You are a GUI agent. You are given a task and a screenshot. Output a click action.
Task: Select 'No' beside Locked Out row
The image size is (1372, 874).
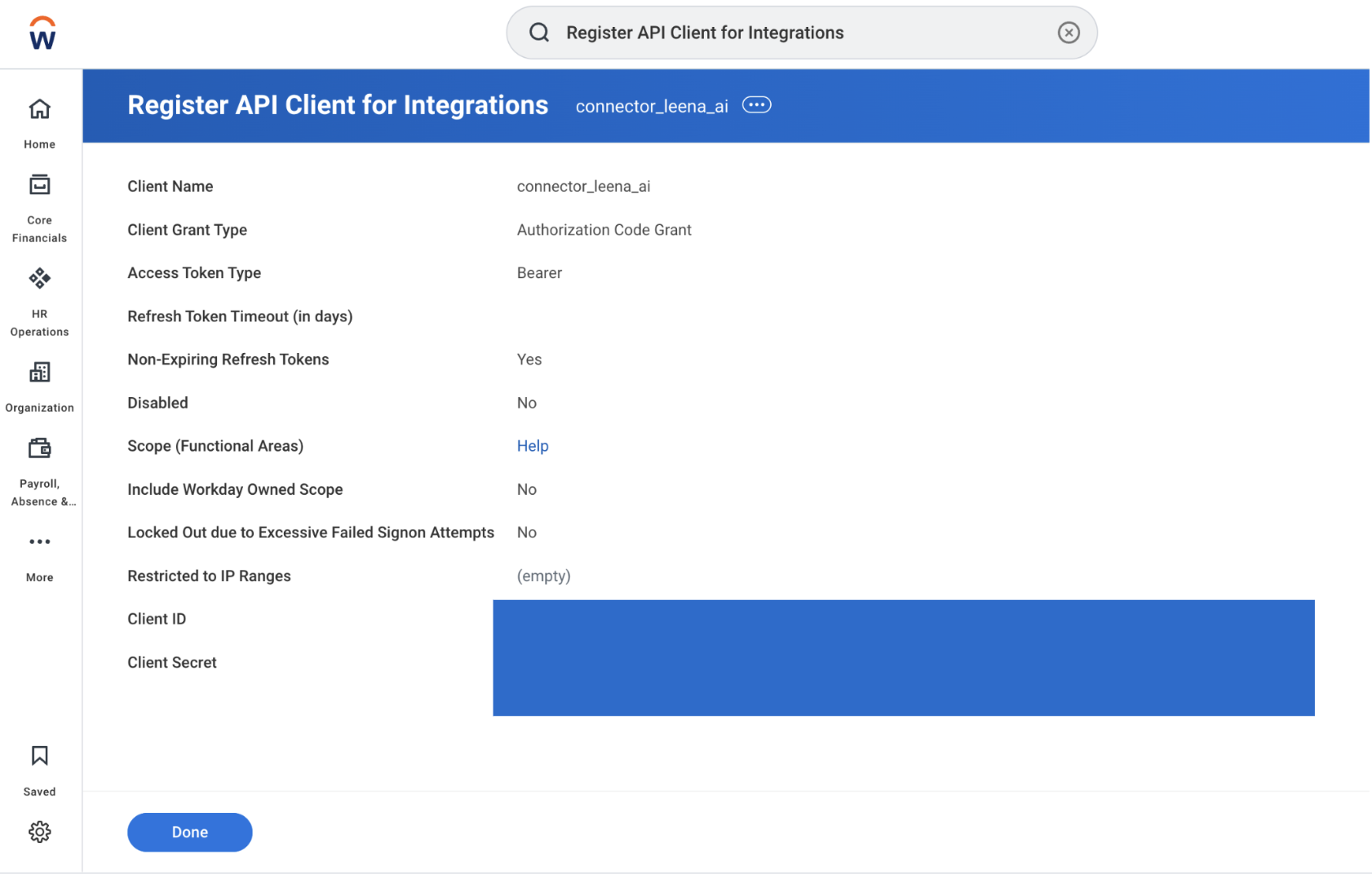coord(527,532)
